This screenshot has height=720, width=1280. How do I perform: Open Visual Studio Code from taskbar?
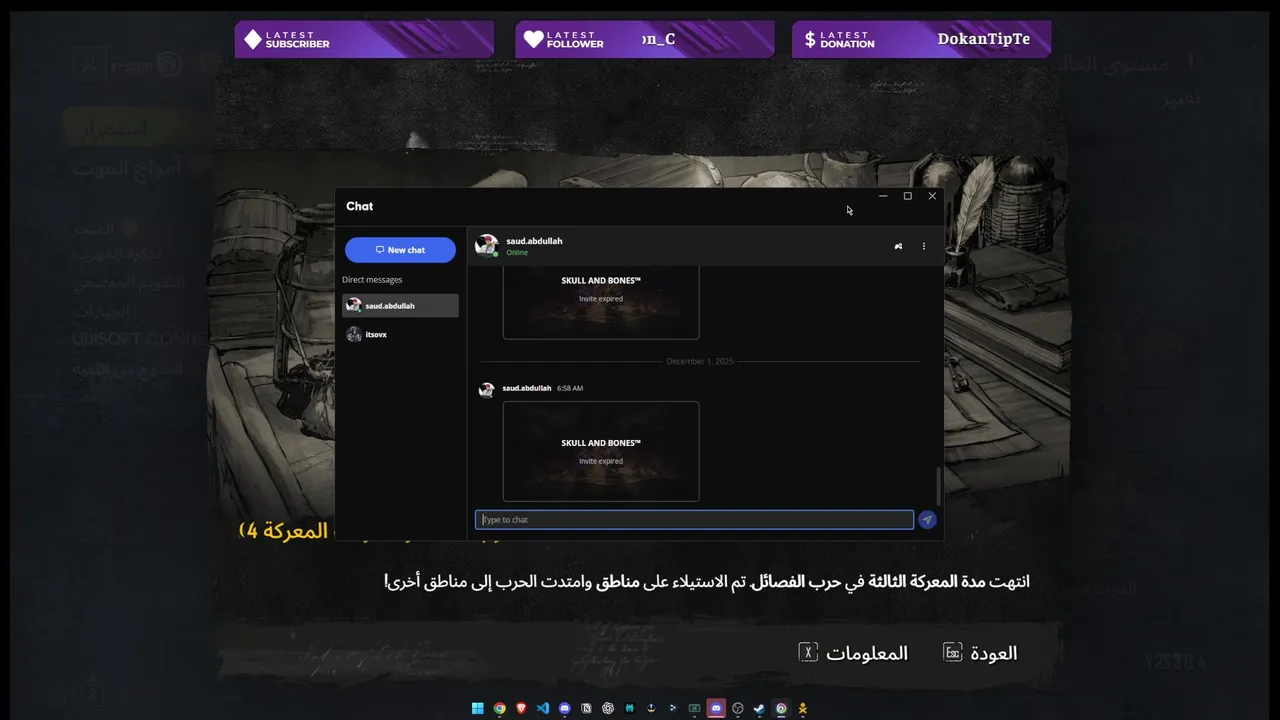[x=543, y=708]
